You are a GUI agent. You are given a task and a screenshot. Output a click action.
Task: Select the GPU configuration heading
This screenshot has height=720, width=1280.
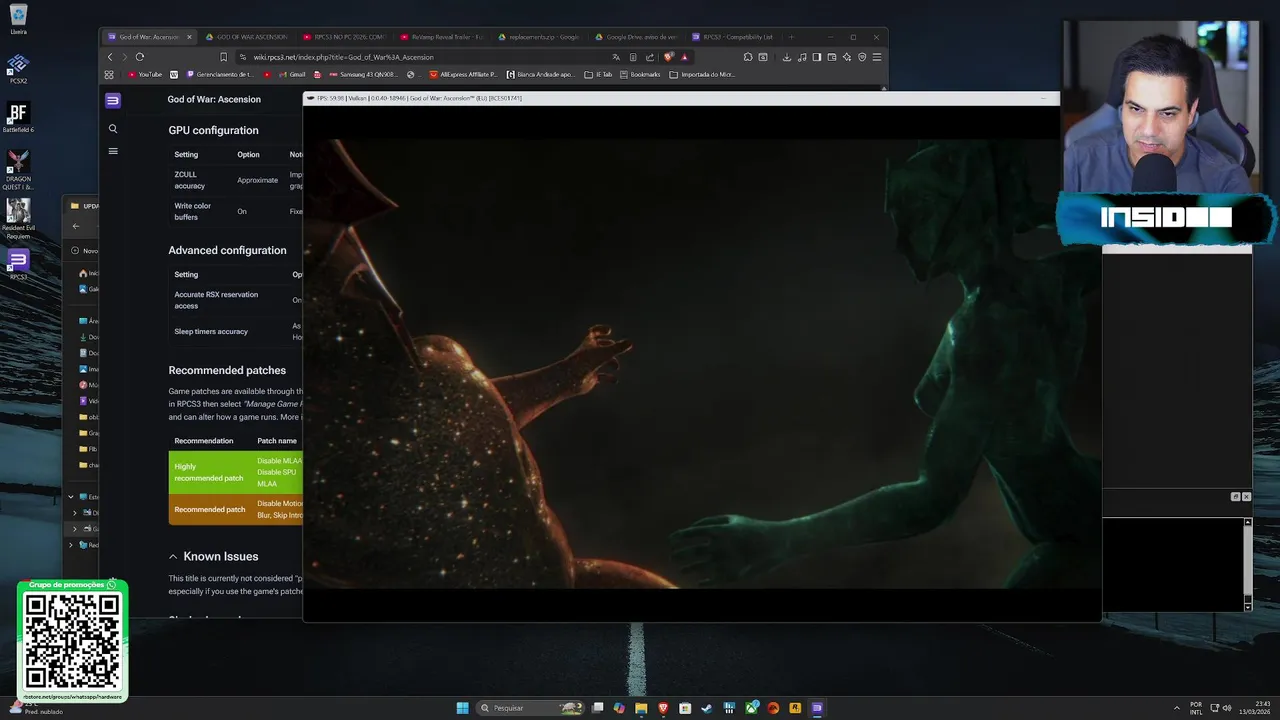click(213, 130)
